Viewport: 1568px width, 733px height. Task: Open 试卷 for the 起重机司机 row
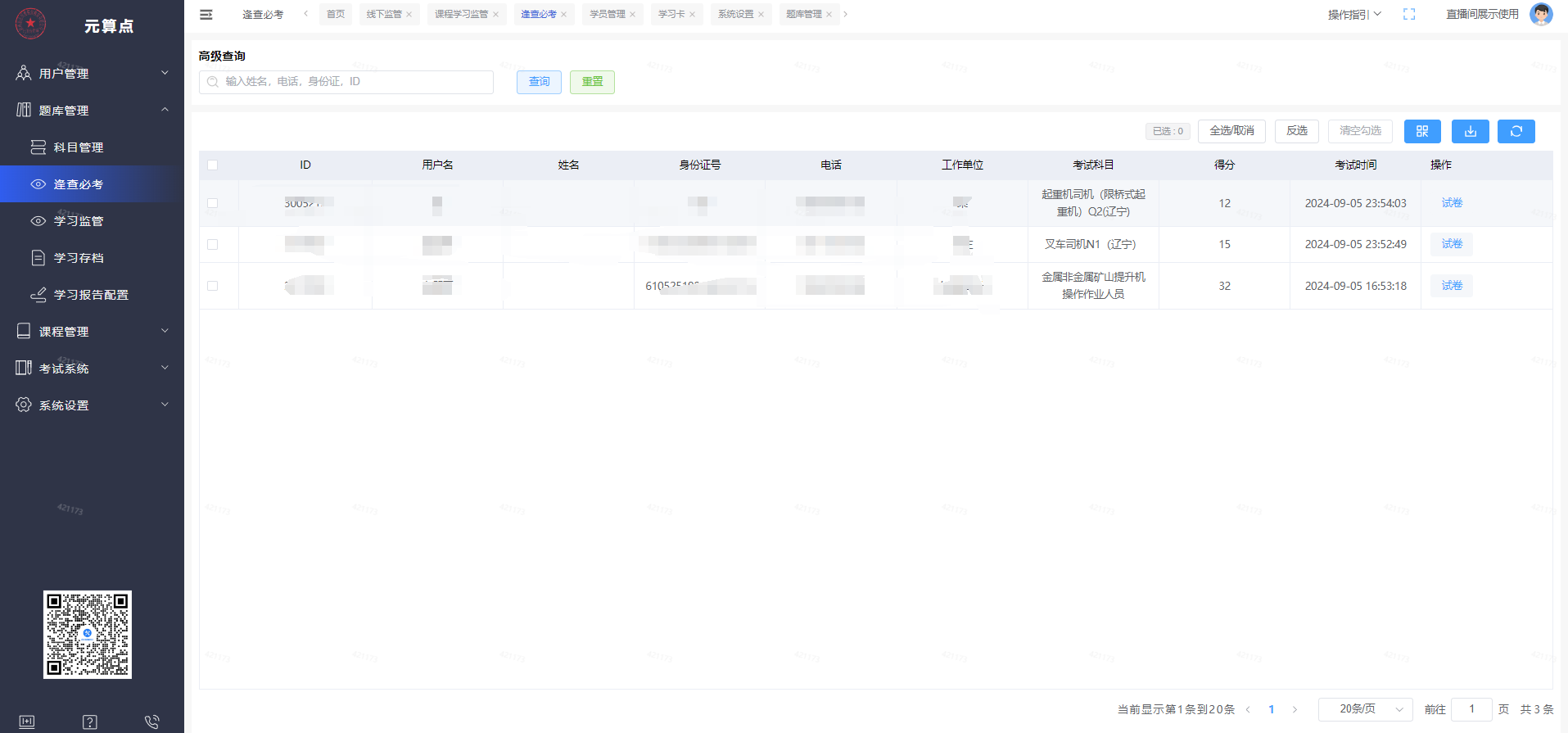[1452, 203]
